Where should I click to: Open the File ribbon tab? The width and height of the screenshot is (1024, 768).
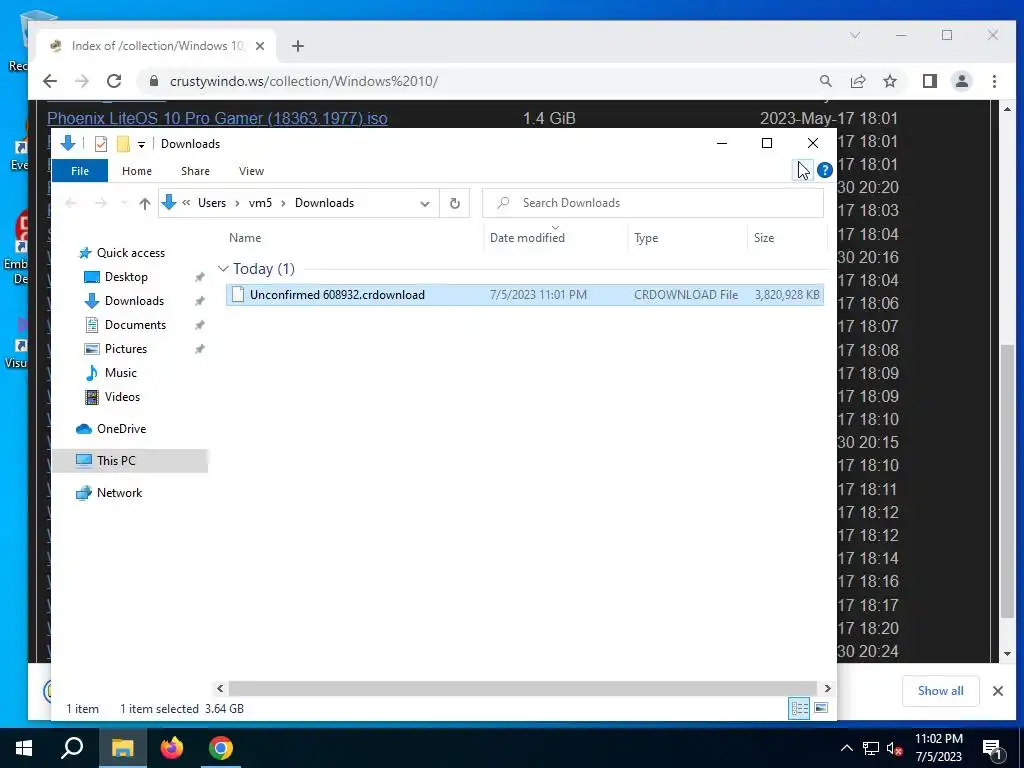point(80,171)
